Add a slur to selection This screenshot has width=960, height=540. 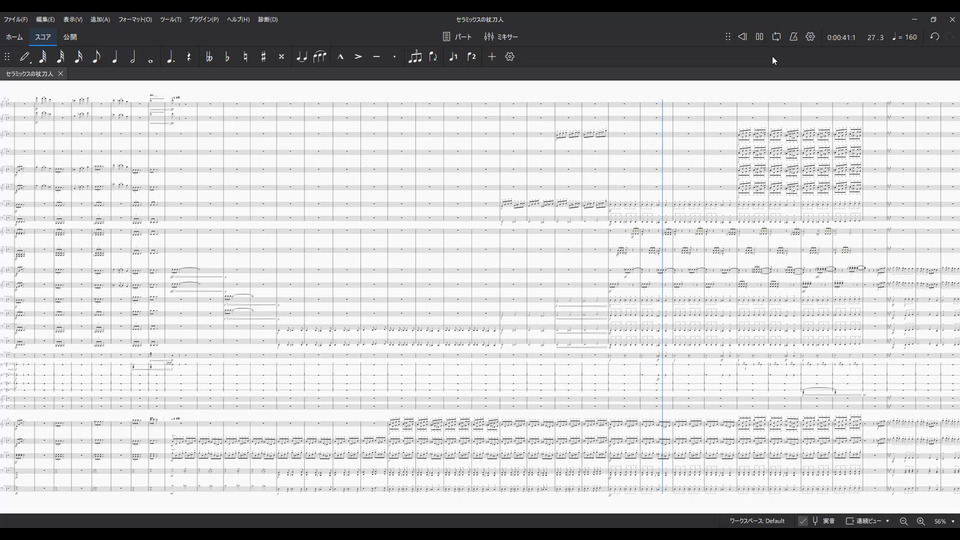coord(320,57)
